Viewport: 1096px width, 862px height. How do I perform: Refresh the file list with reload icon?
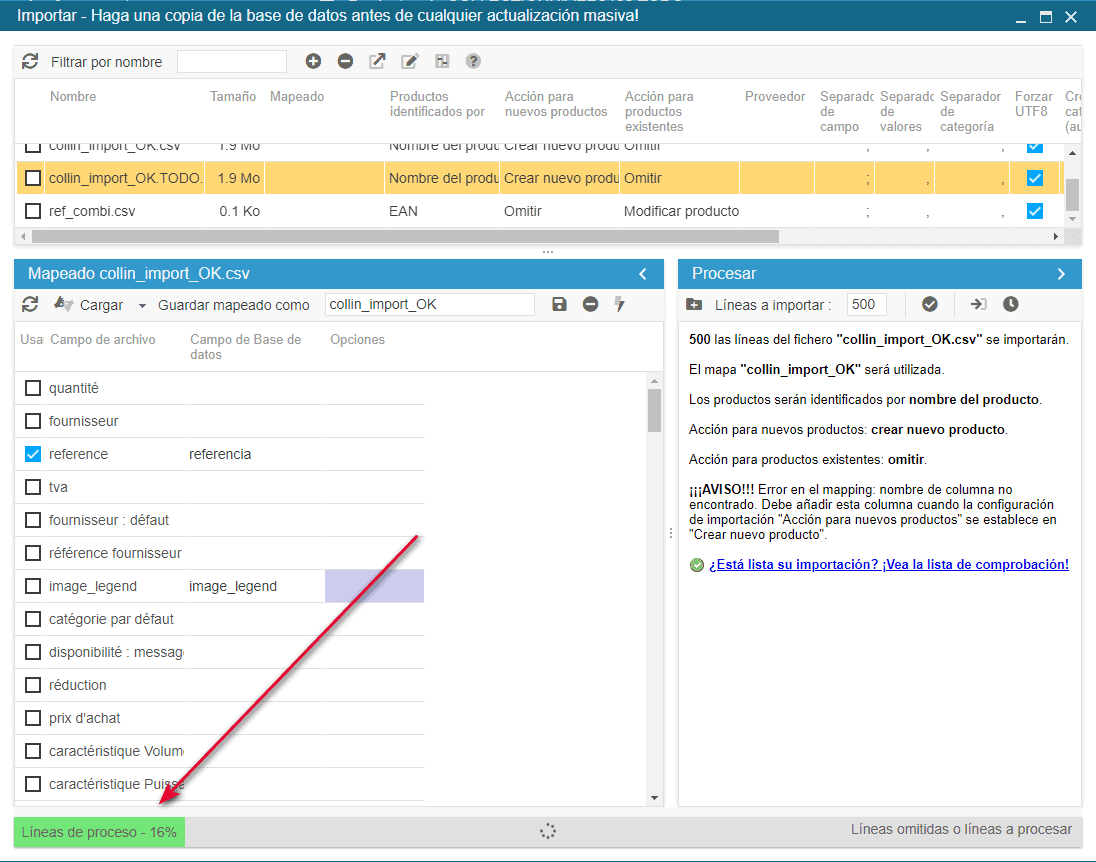coord(30,61)
